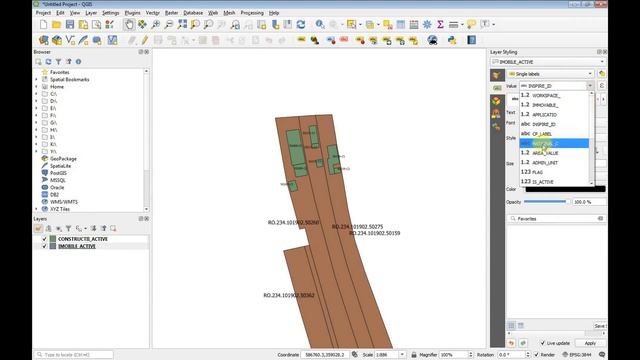Filter the Browser panel
The image size is (640, 360).
58,62
